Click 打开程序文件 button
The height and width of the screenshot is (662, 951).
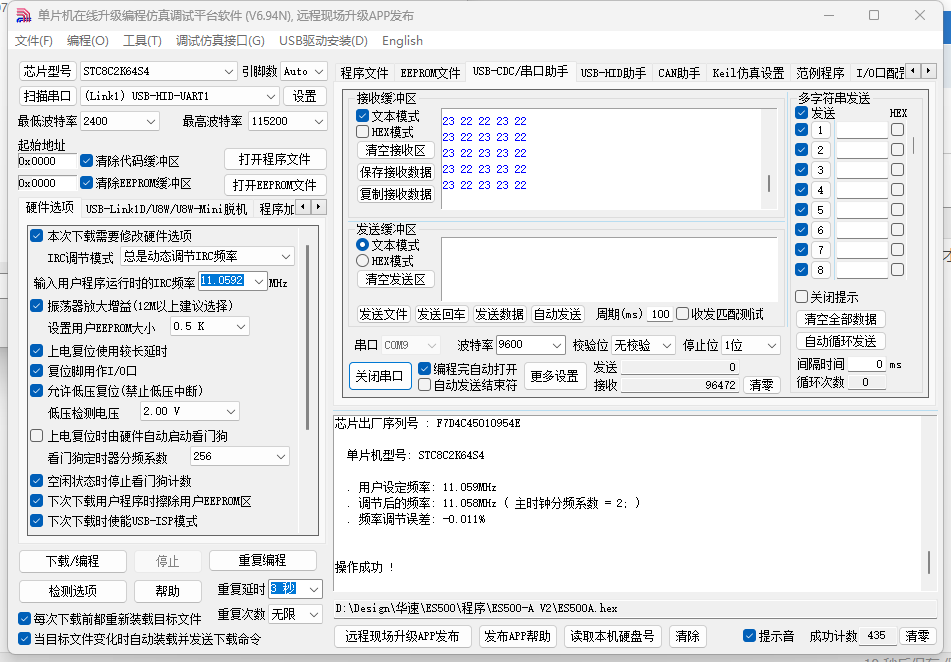pyautogui.click(x=275, y=160)
